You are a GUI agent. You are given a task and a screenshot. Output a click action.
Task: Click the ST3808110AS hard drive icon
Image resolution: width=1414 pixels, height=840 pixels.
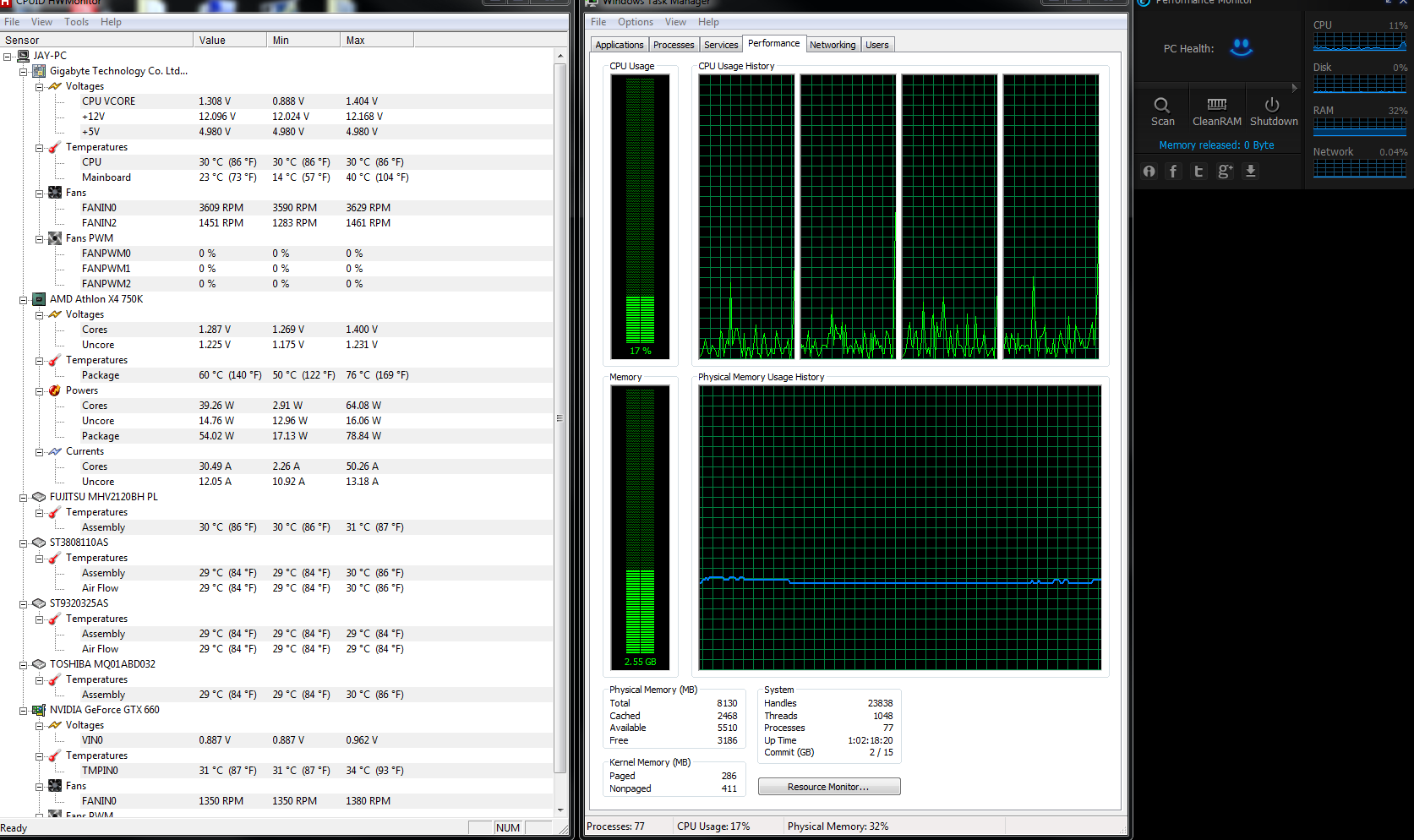(x=39, y=543)
